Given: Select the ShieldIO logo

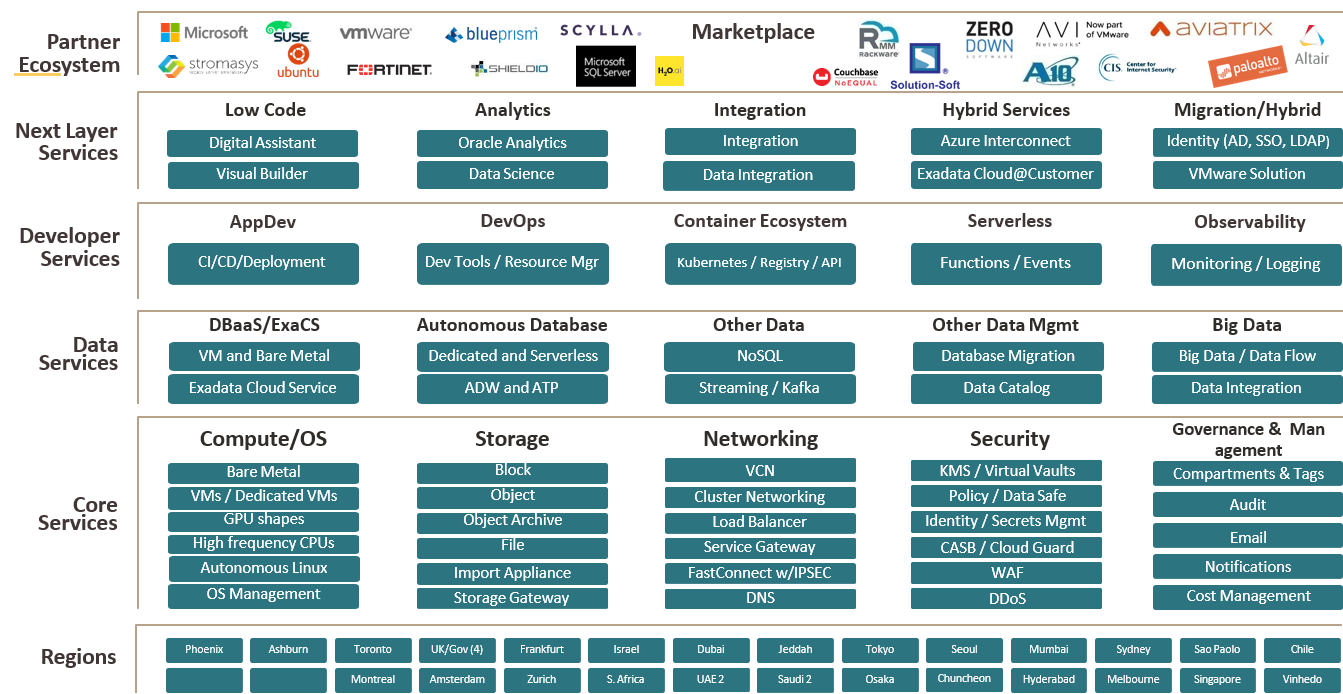Looking at the screenshot, I should pos(509,69).
